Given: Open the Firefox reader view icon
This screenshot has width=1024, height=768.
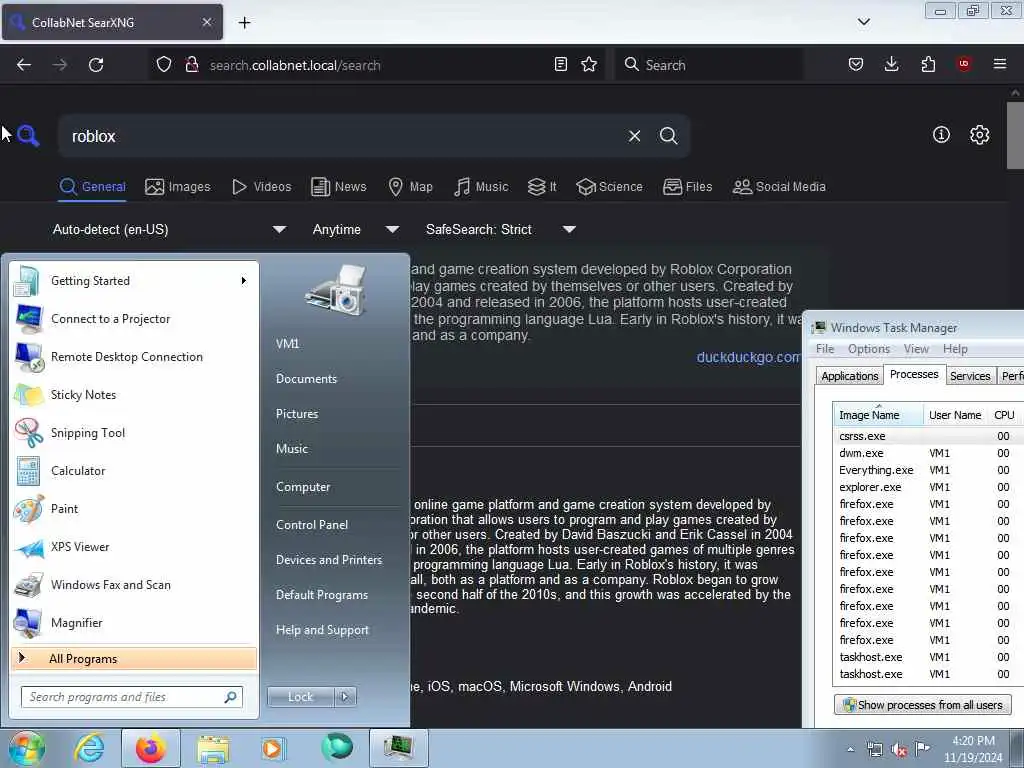Looking at the screenshot, I should pos(560,64).
